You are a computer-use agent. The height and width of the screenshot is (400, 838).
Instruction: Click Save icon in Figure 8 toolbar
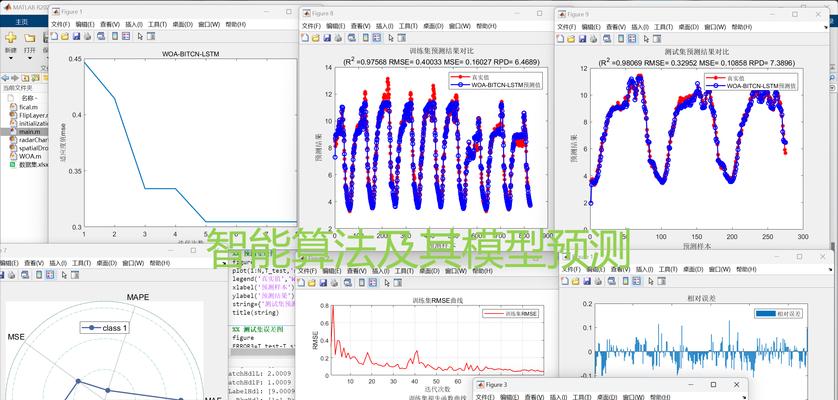click(327, 38)
